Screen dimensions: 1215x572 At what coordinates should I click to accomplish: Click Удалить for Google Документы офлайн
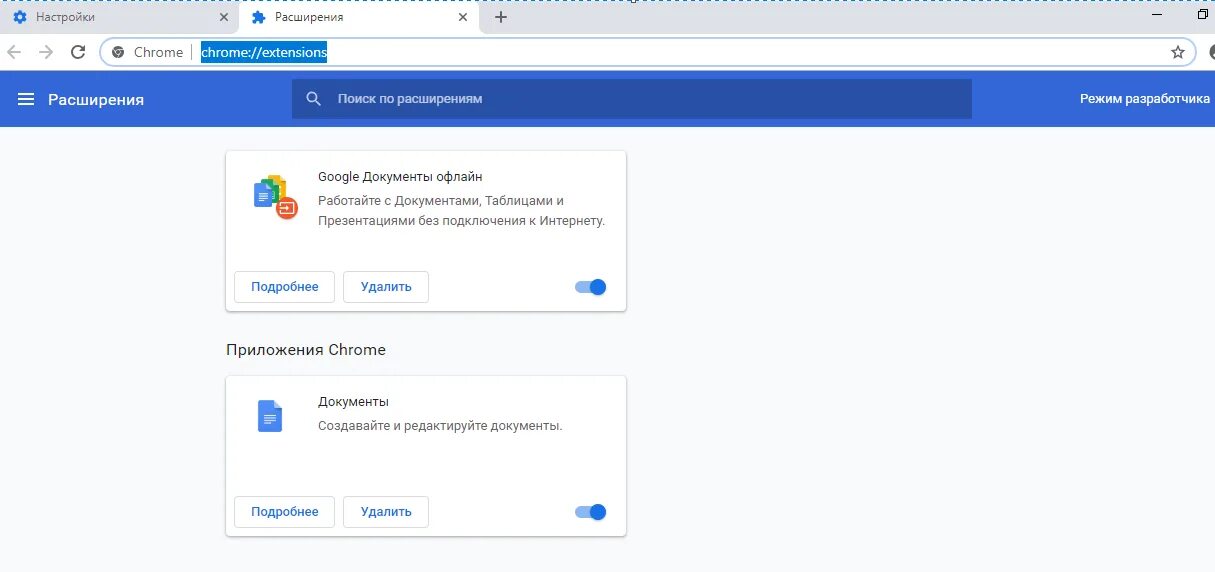click(x=386, y=287)
